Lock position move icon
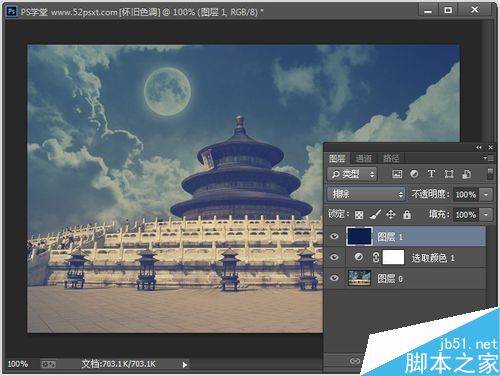This screenshot has height=376, width=500. pyautogui.click(x=391, y=214)
